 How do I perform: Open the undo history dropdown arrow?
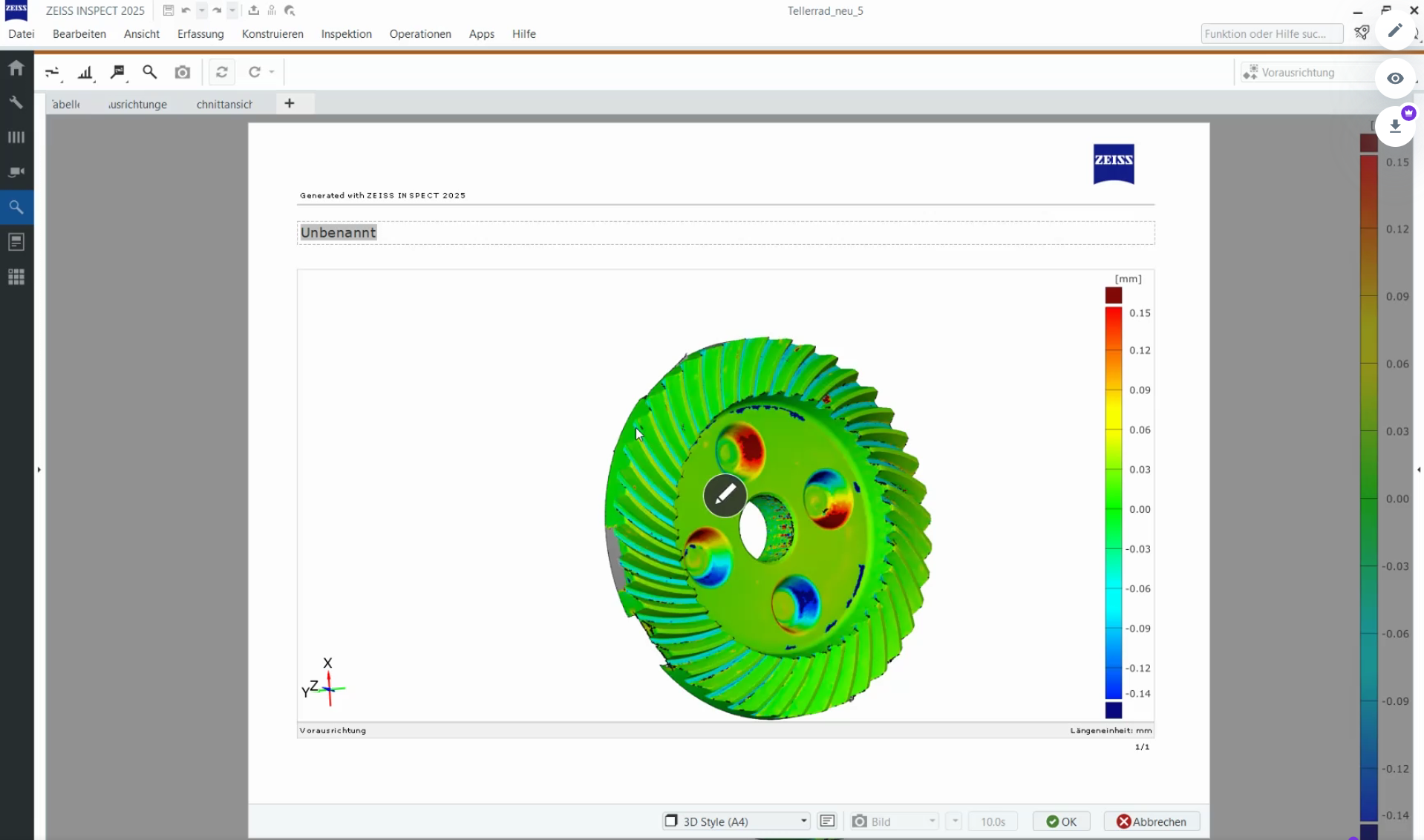pyautogui.click(x=201, y=10)
